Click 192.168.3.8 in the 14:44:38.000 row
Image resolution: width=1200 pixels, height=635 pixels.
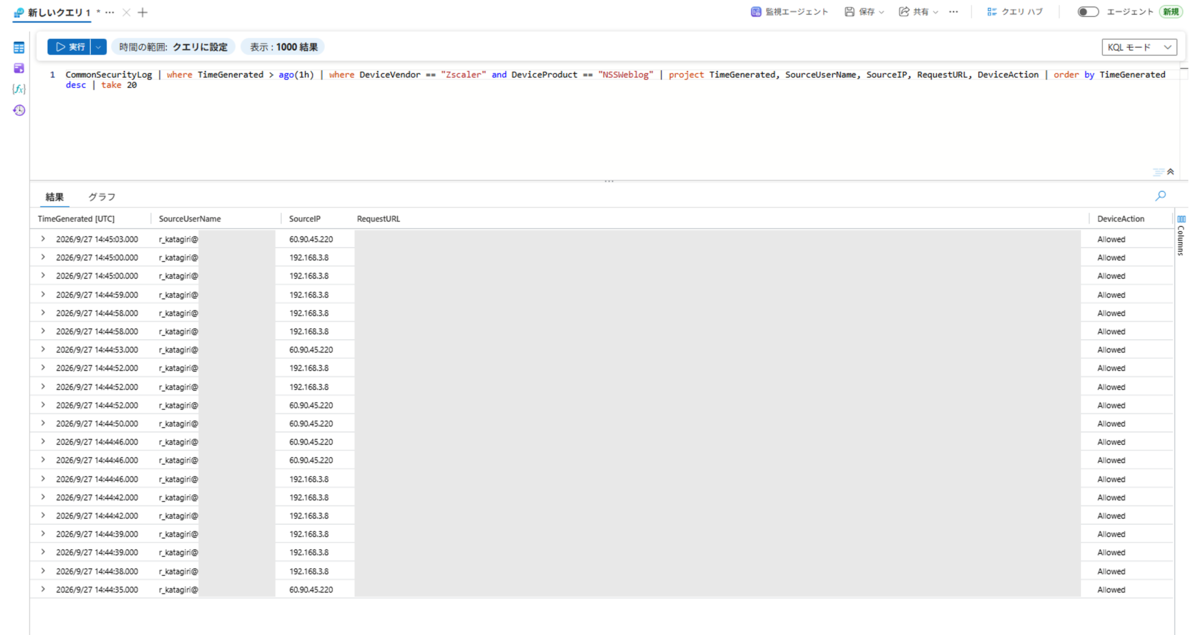pos(309,571)
